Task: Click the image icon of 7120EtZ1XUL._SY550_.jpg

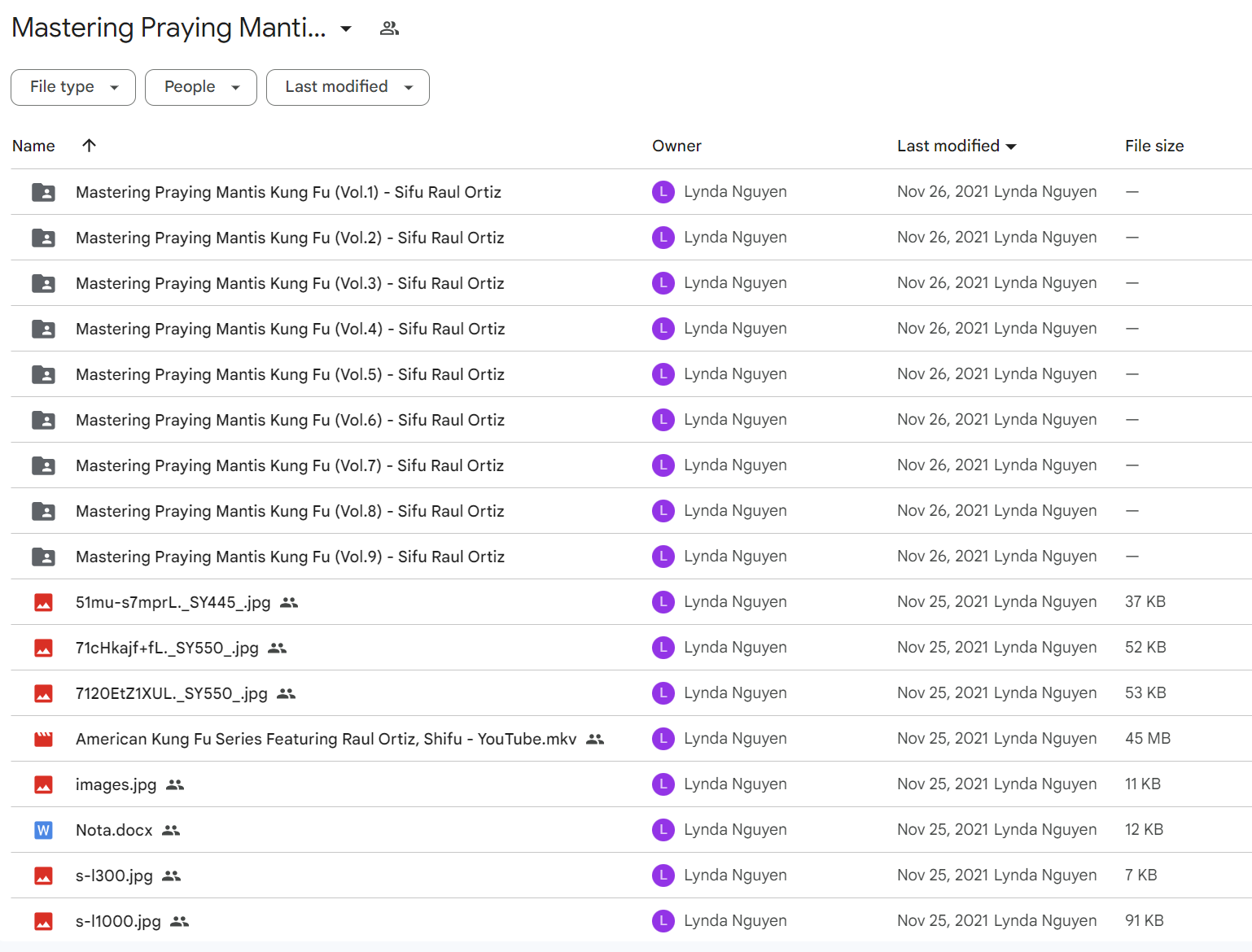Action: pos(43,693)
